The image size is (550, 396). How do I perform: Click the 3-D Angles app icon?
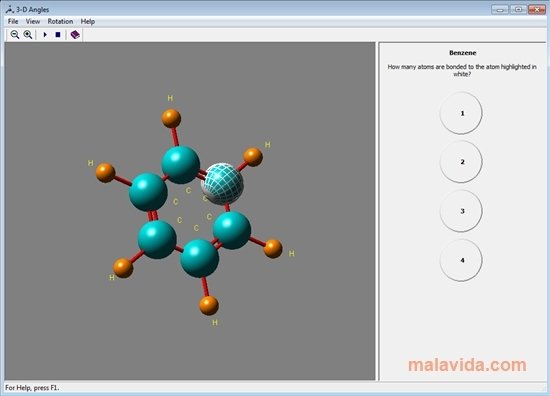point(10,9)
